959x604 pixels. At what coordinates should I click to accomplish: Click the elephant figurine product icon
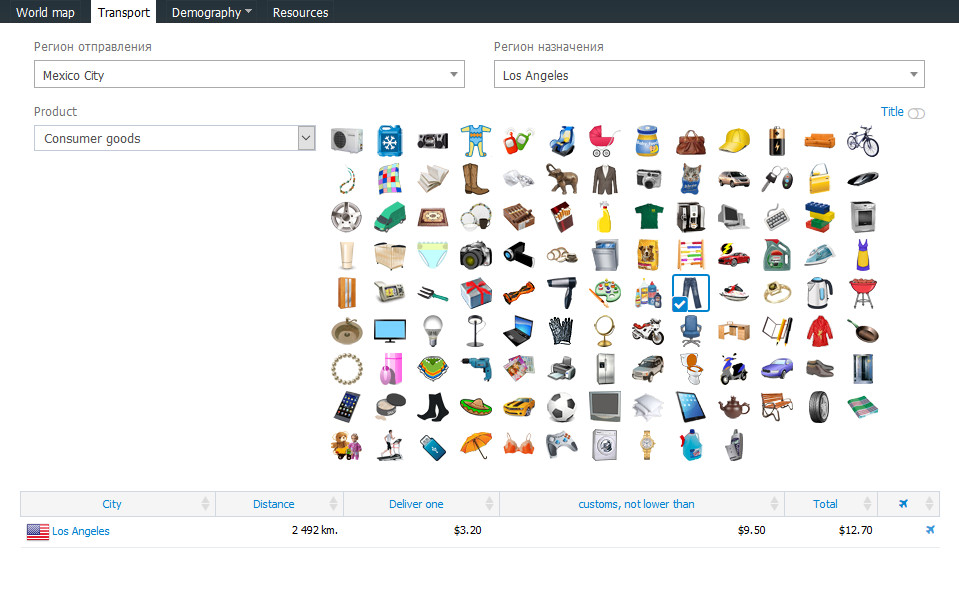pyautogui.click(x=561, y=179)
